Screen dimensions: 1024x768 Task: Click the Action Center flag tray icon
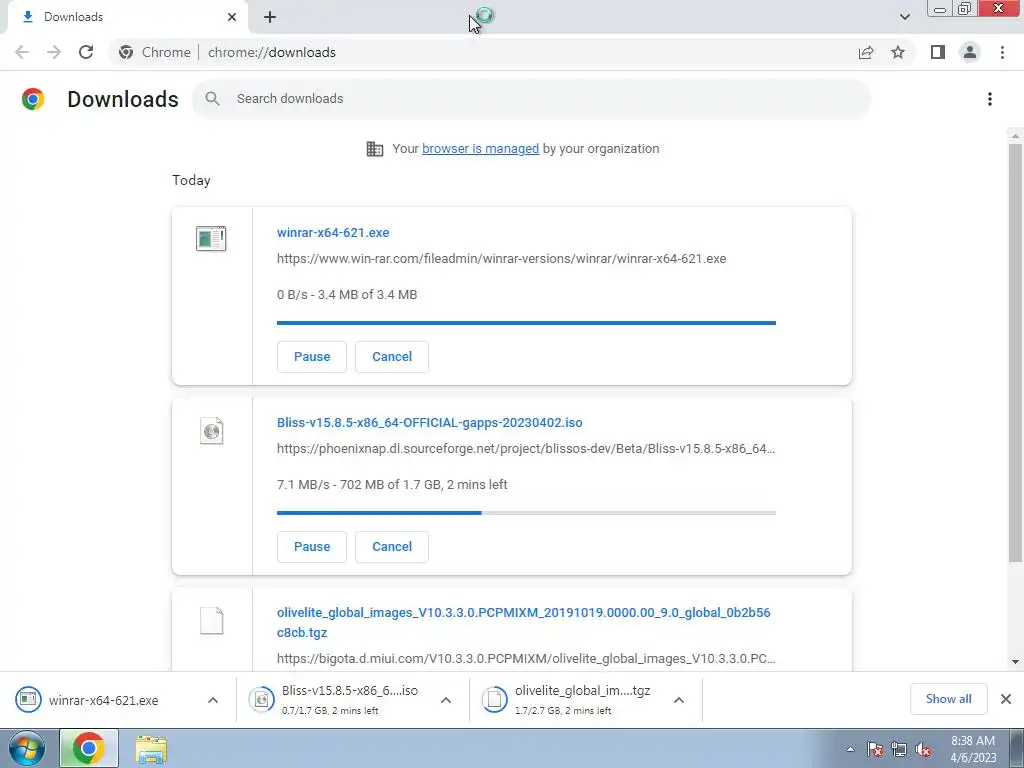click(x=875, y=750)
